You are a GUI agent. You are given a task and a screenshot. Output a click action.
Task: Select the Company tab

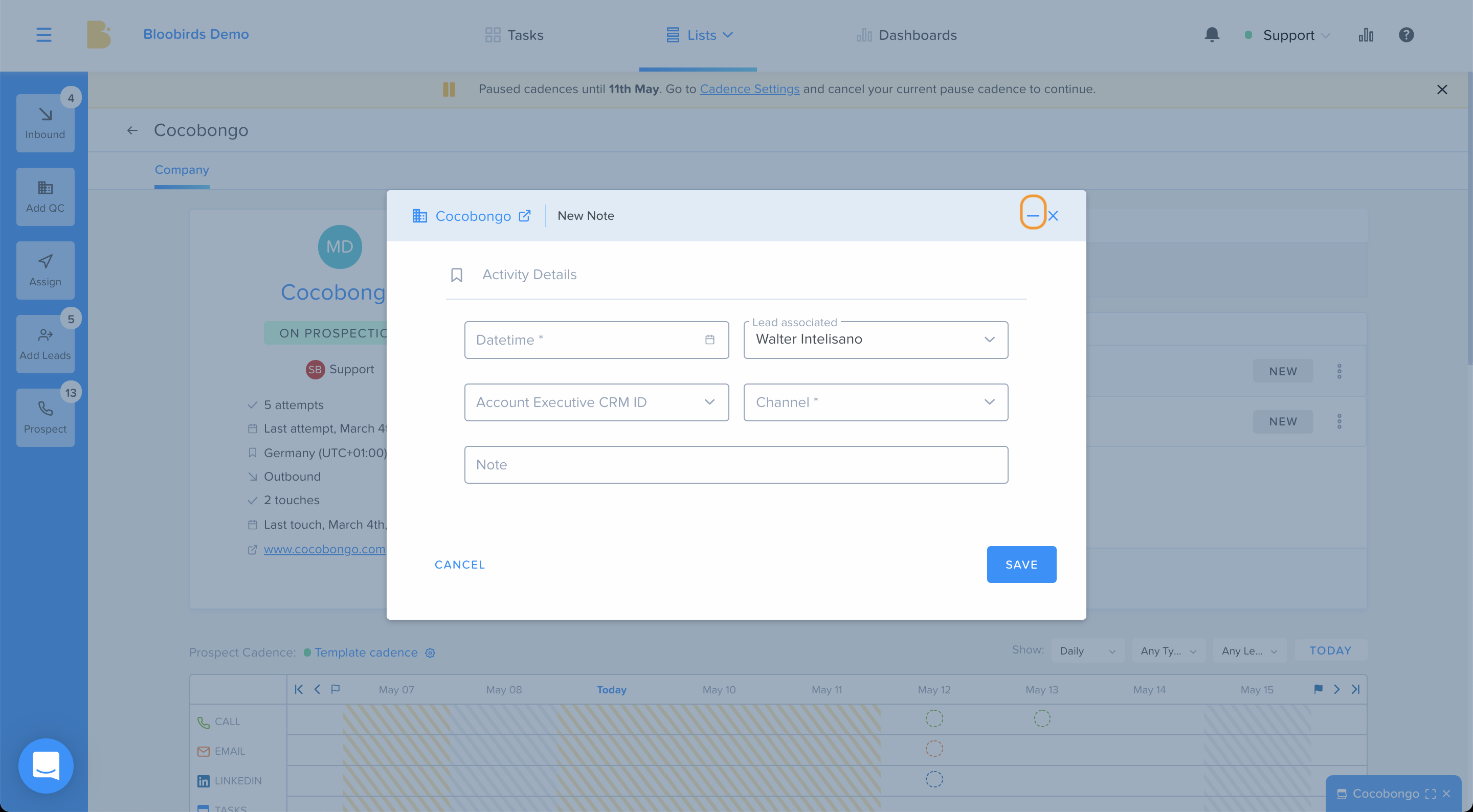pos(182,170)
